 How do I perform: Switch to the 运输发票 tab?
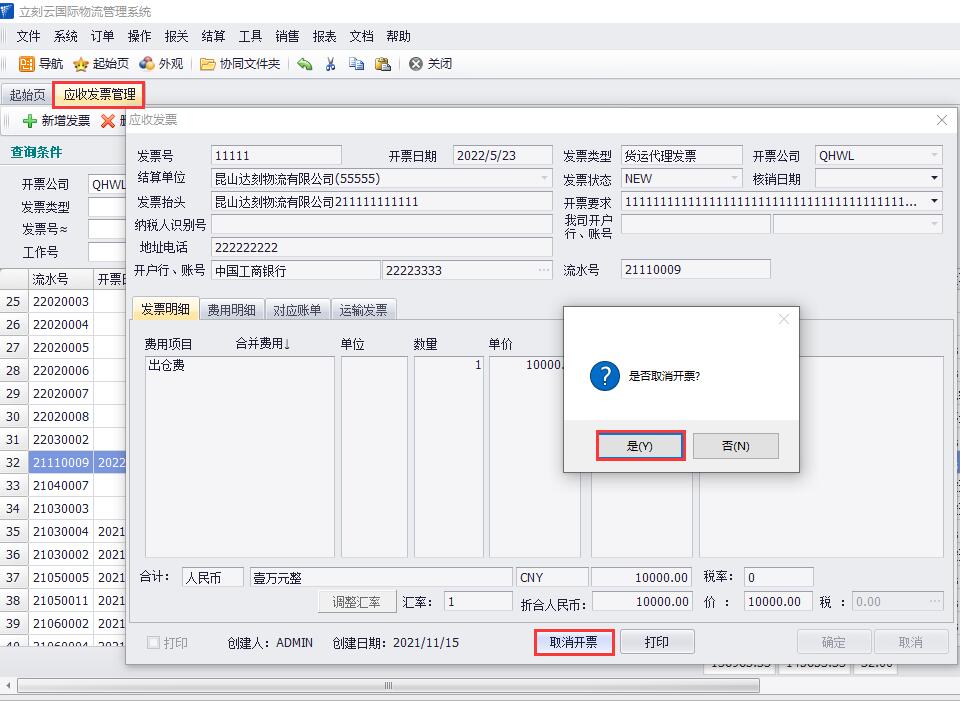(x=363, y=310)
